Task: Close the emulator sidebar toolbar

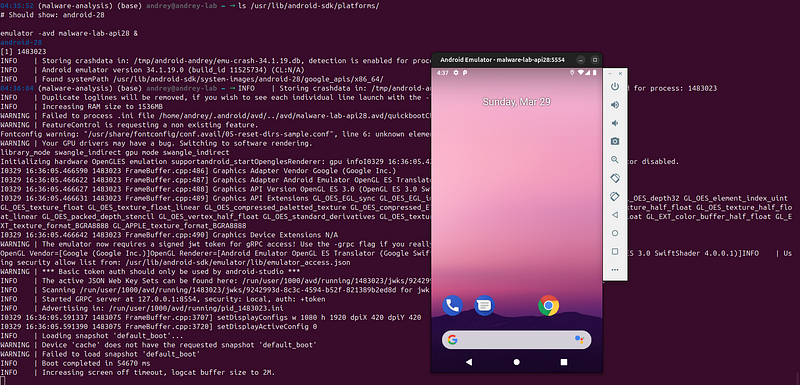Action: click(620, 74)
